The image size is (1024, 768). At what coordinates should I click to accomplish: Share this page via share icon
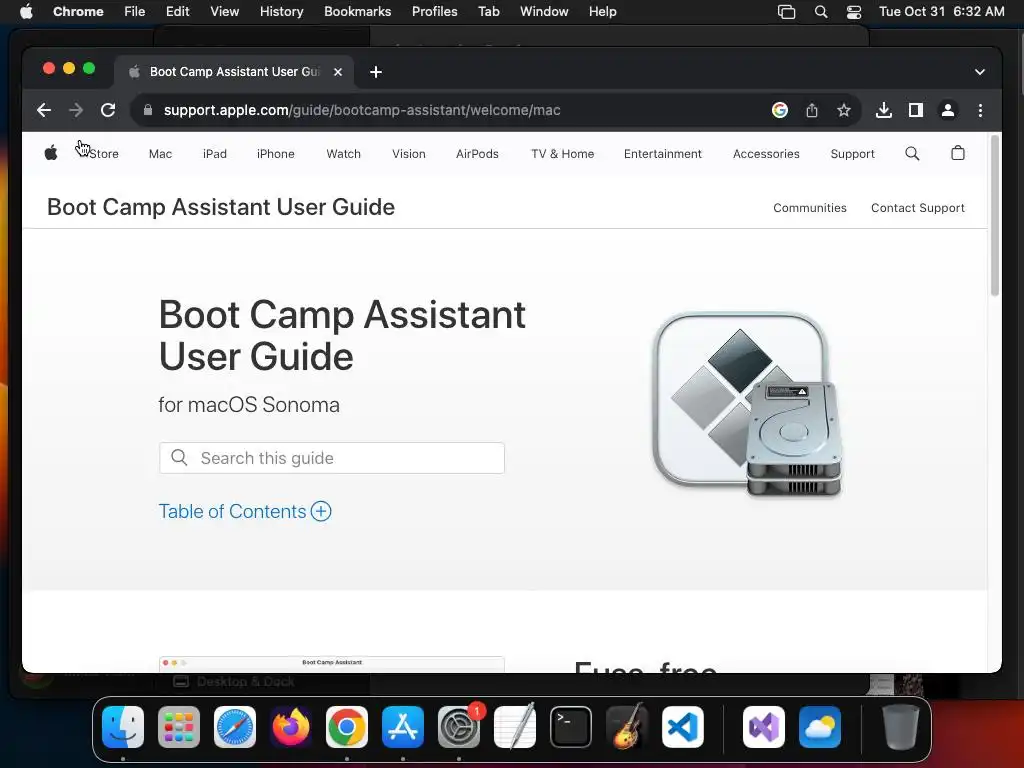click(x=812, y=110)
